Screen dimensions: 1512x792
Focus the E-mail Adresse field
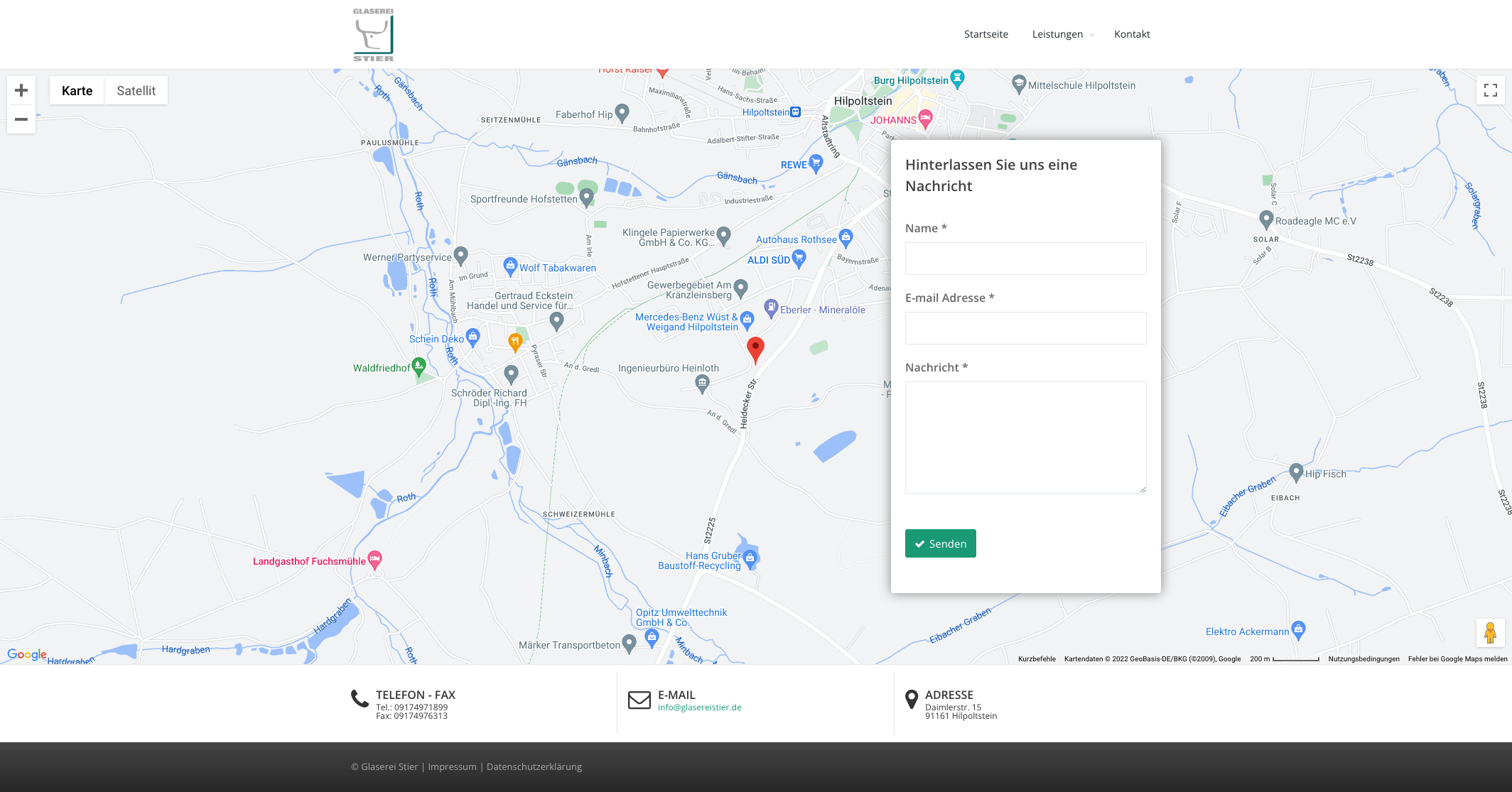click(1025, 328)
